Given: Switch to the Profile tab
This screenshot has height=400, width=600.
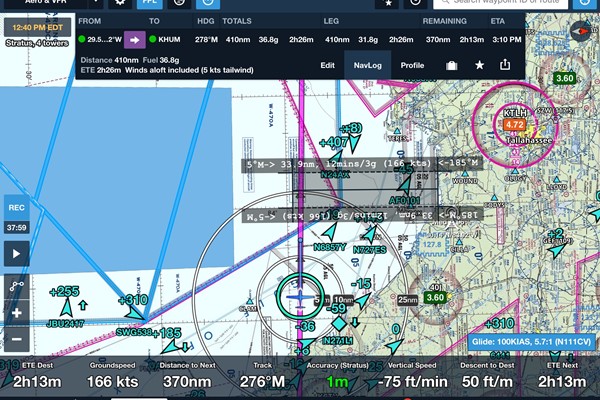Looking at the screenshot, I should [412, 65].
